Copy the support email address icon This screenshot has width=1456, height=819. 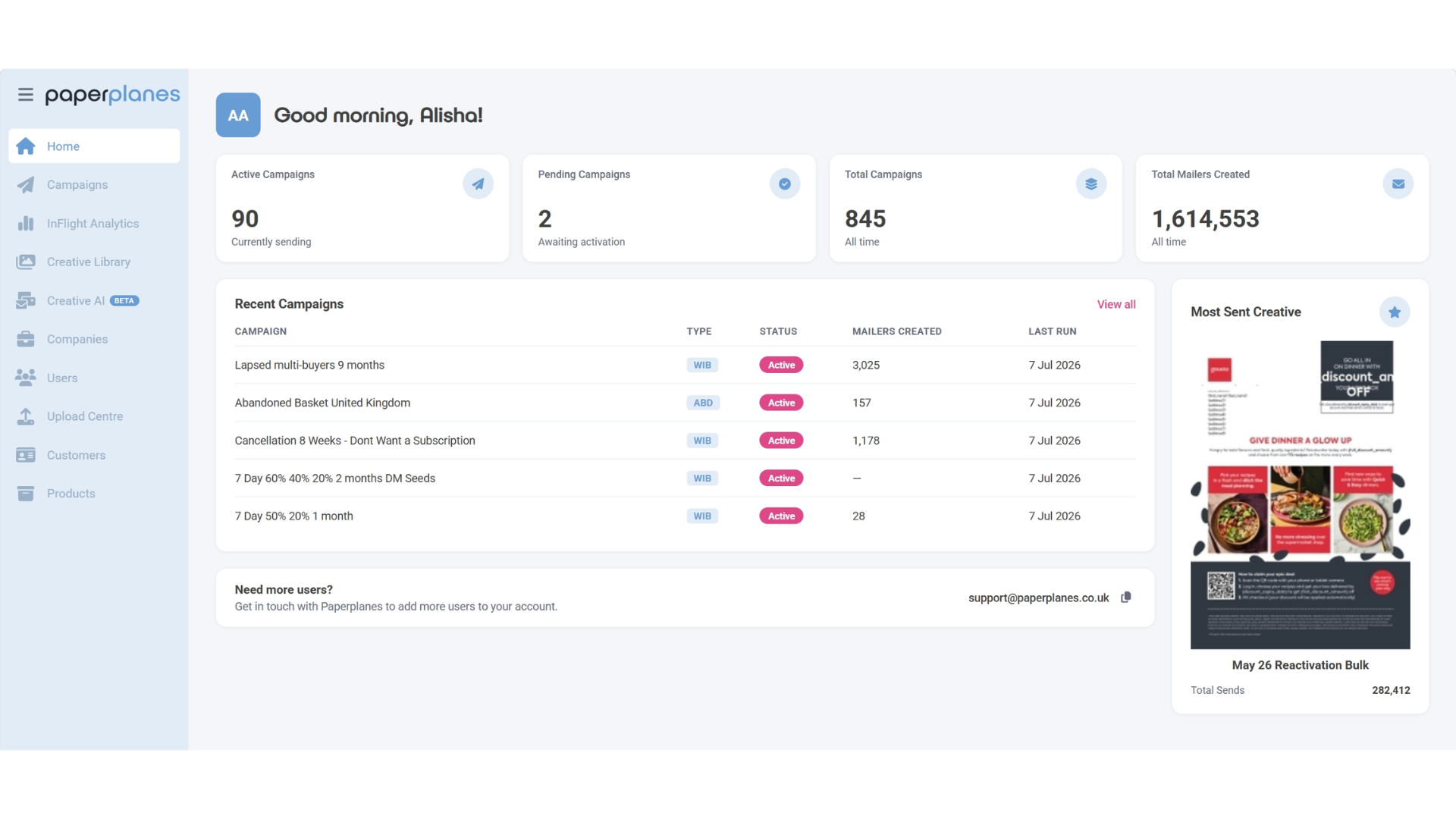(1126, 598)
